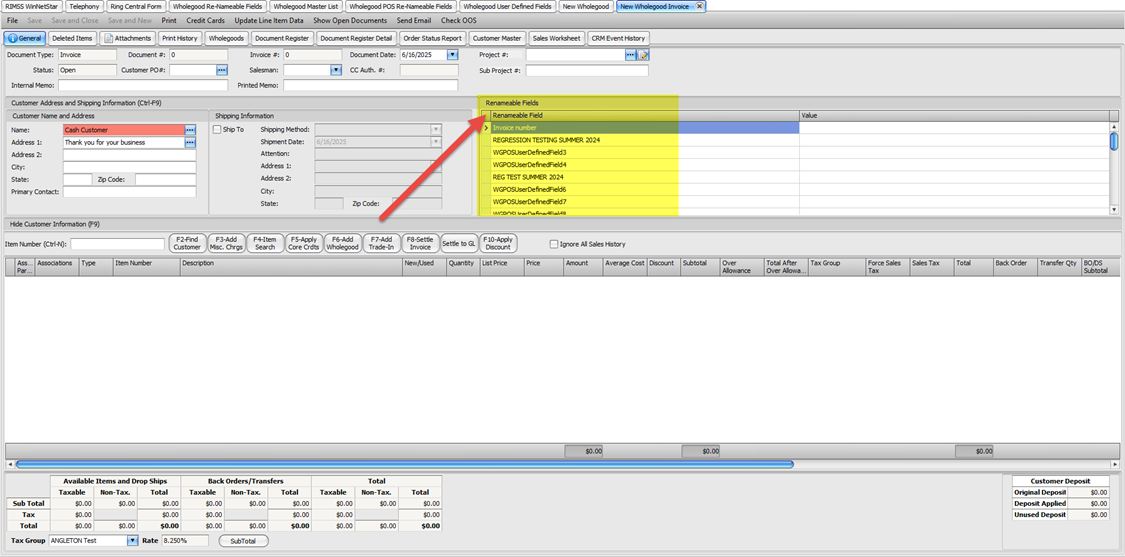Click F3-Add Misc. Chrgs button

coord(226,243)
